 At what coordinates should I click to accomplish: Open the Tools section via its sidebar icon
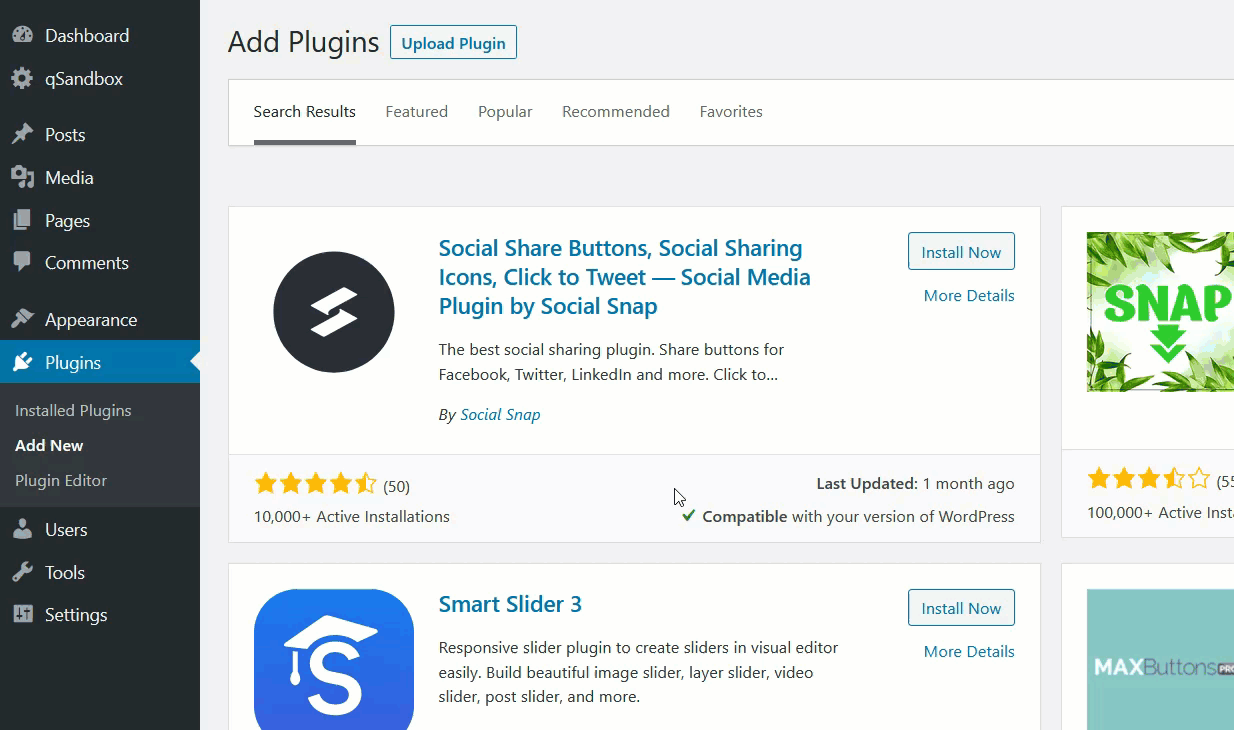(24, 572)
